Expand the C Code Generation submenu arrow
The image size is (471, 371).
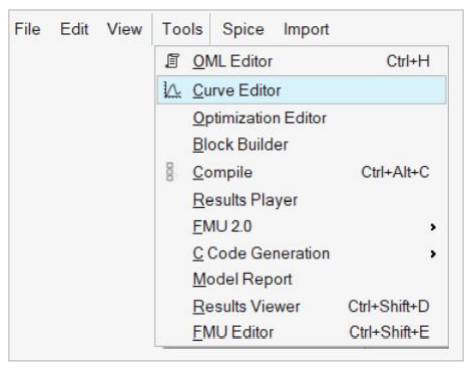point(433,254)
